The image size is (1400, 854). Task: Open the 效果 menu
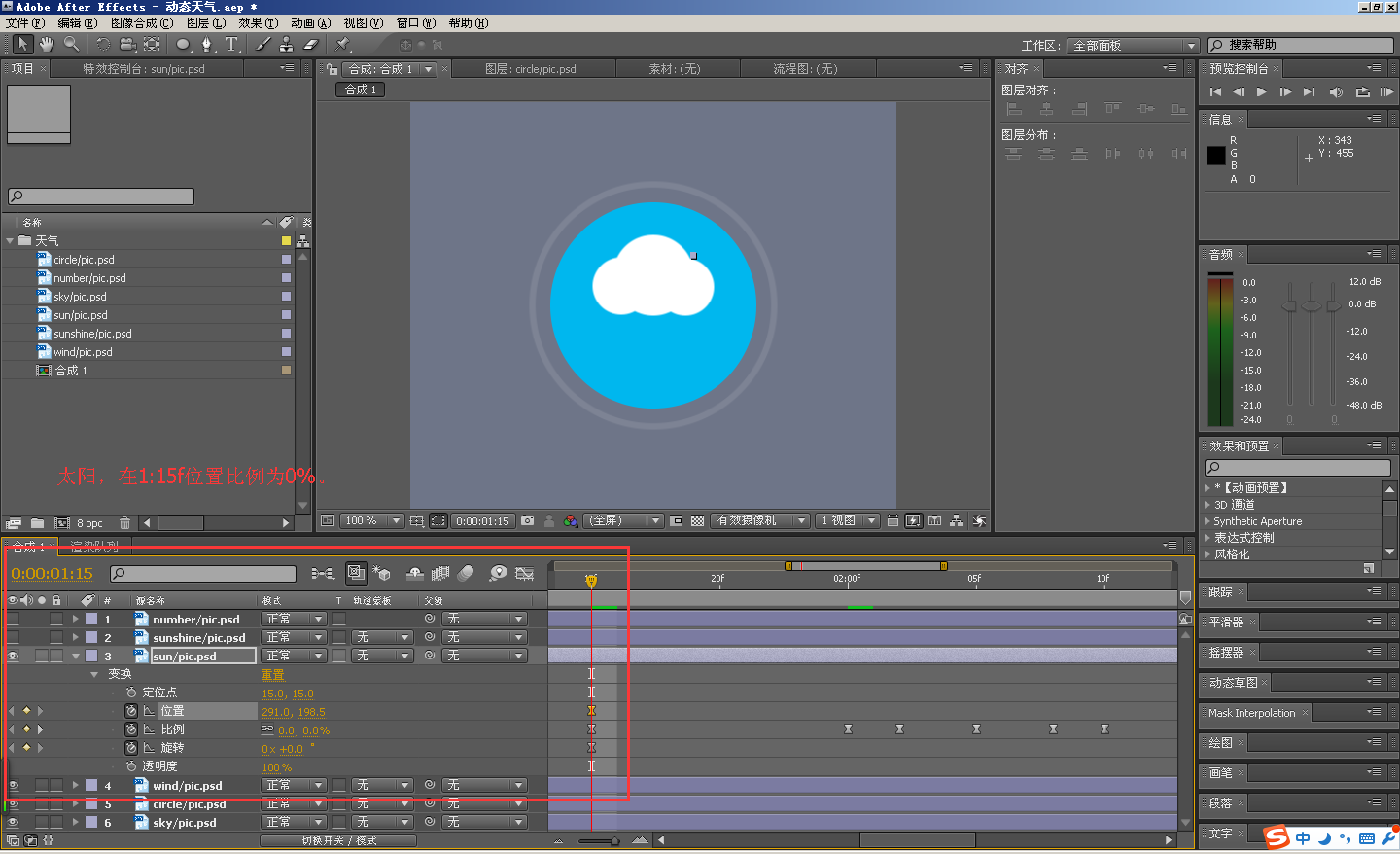(258, 22)
